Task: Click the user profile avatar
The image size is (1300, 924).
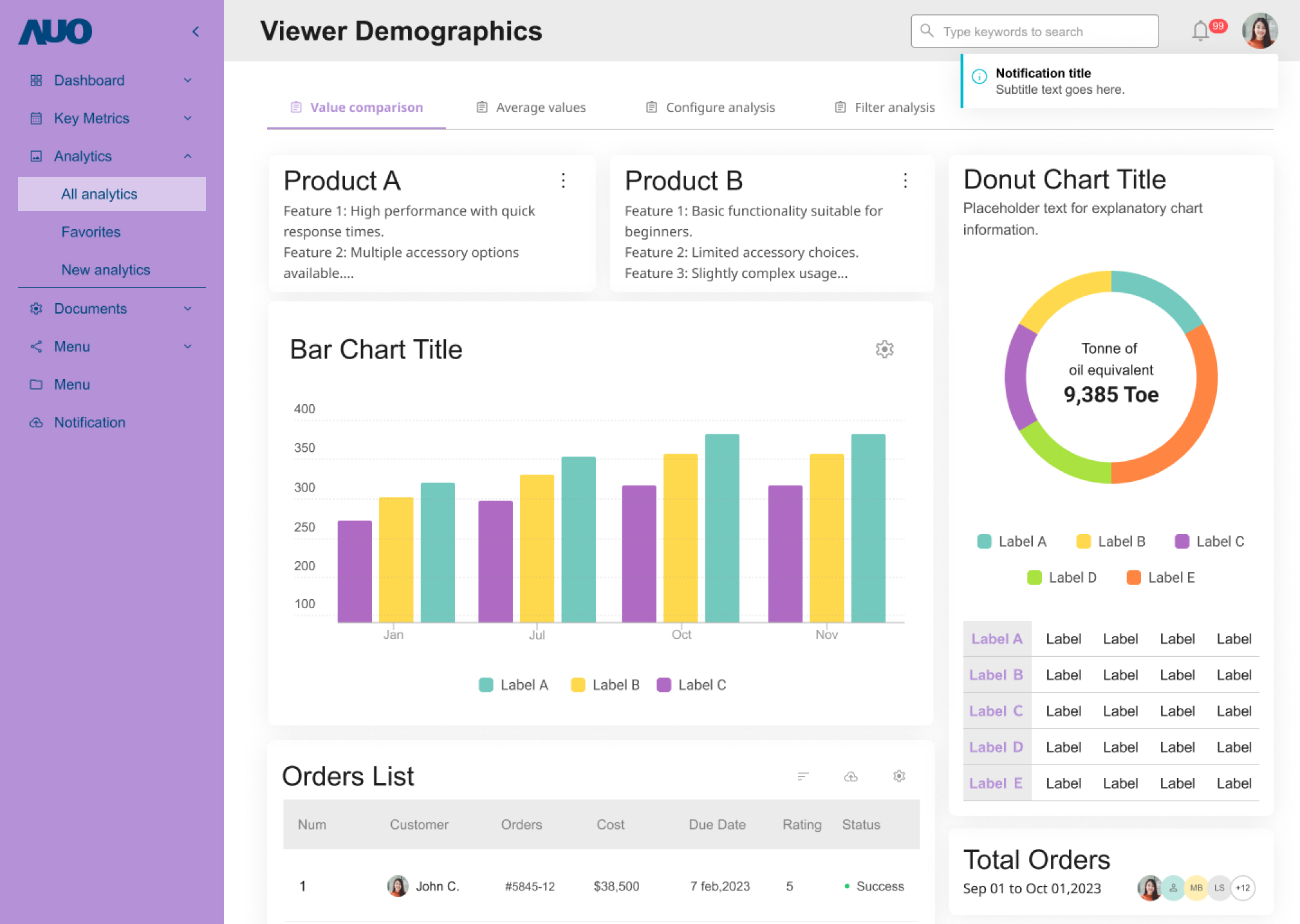Action: 1260,31
